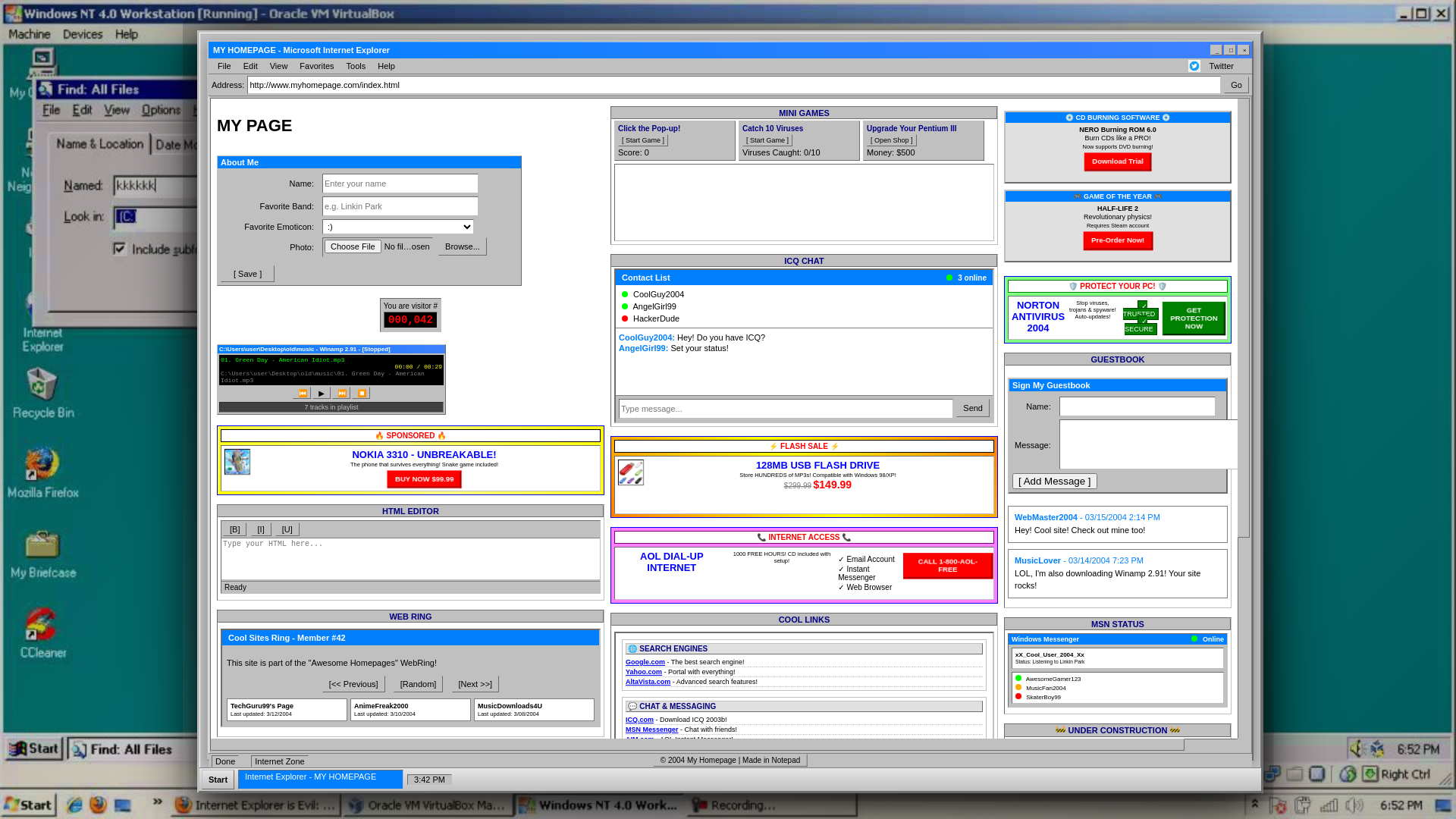Image resolution: width=1456 pixels, height=819 pixels.
Task: Click NT guest taskbar speaker tray icon
Action: click(x=1357, y=749)
